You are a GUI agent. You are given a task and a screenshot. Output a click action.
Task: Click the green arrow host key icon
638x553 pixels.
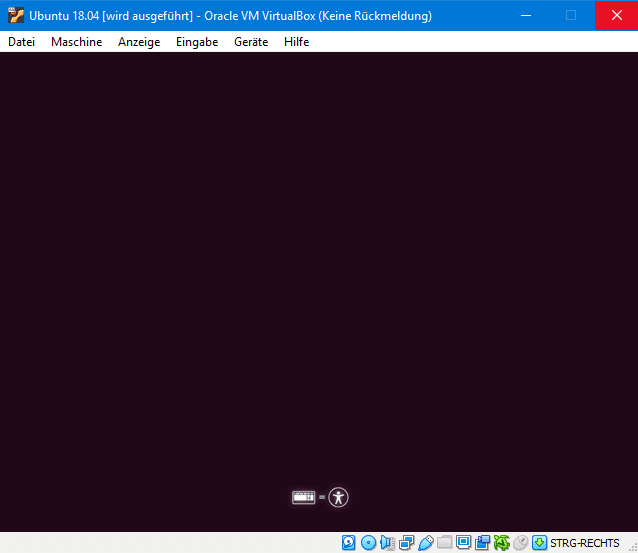click(540, 542)
